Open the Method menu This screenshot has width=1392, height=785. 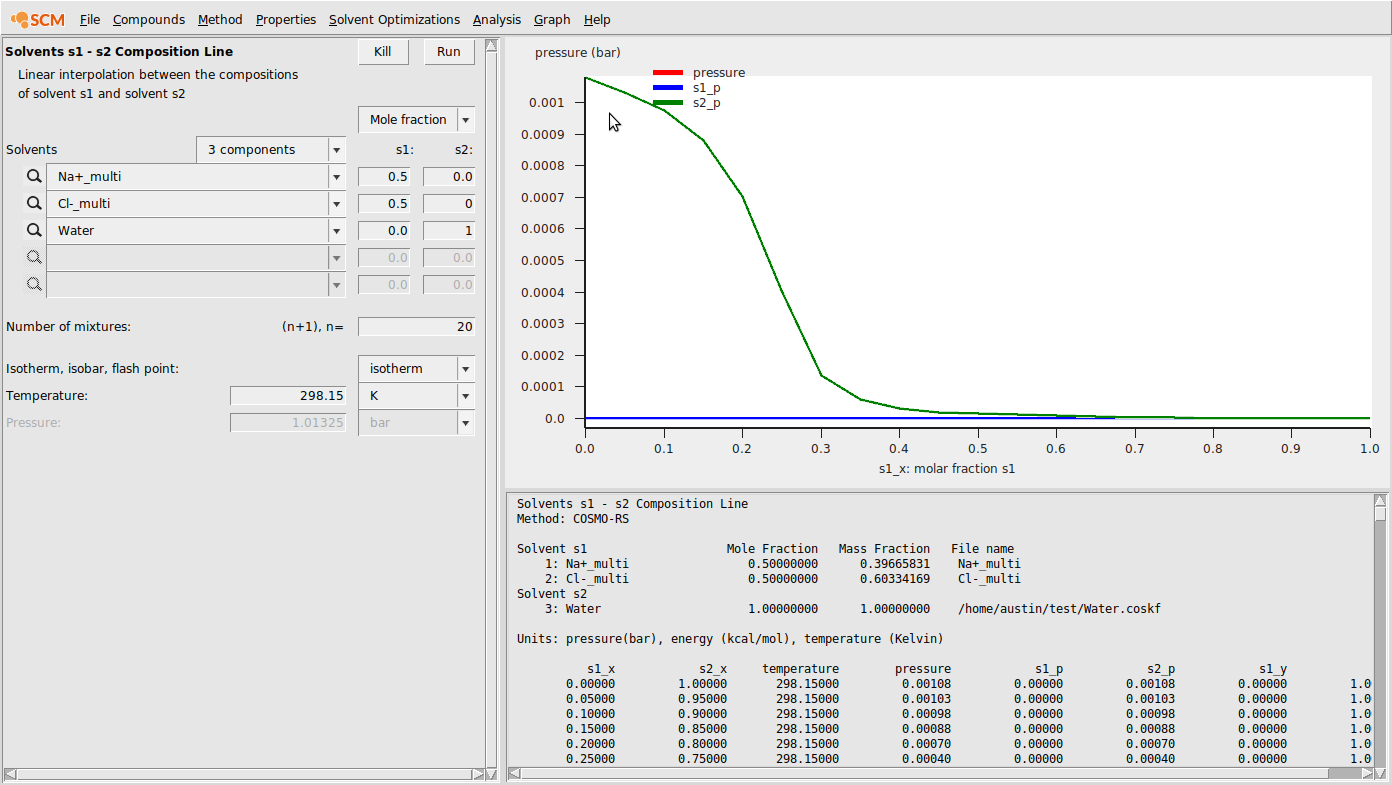pyautogui.click(x=220, y=19)
